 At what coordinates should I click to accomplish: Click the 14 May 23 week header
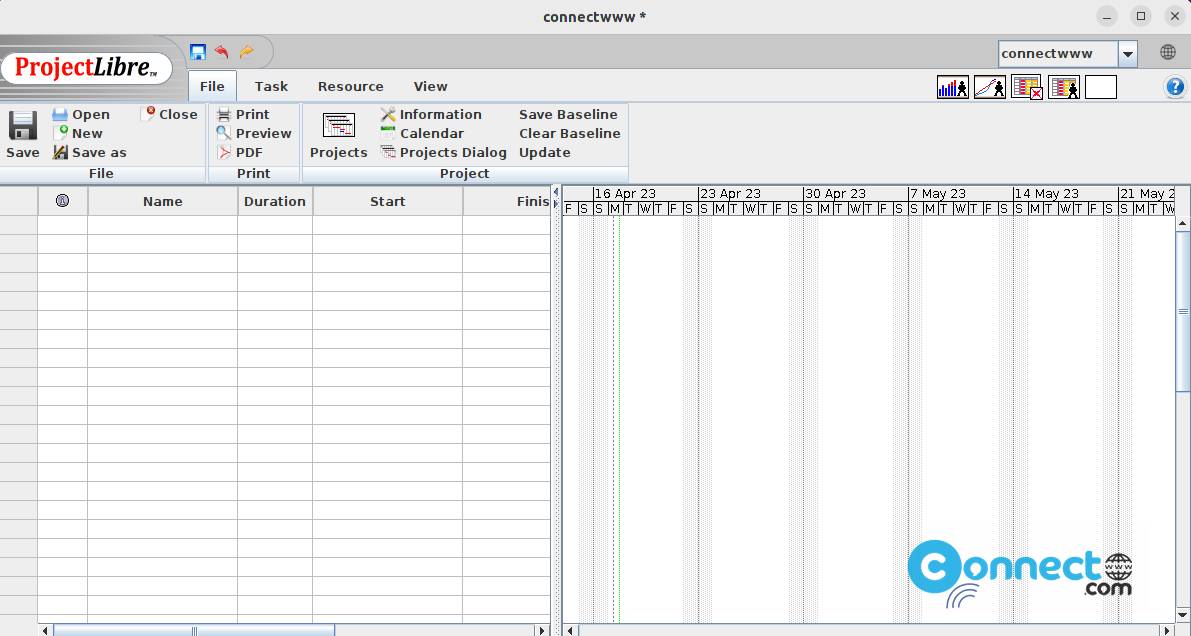coord(1066,194)
